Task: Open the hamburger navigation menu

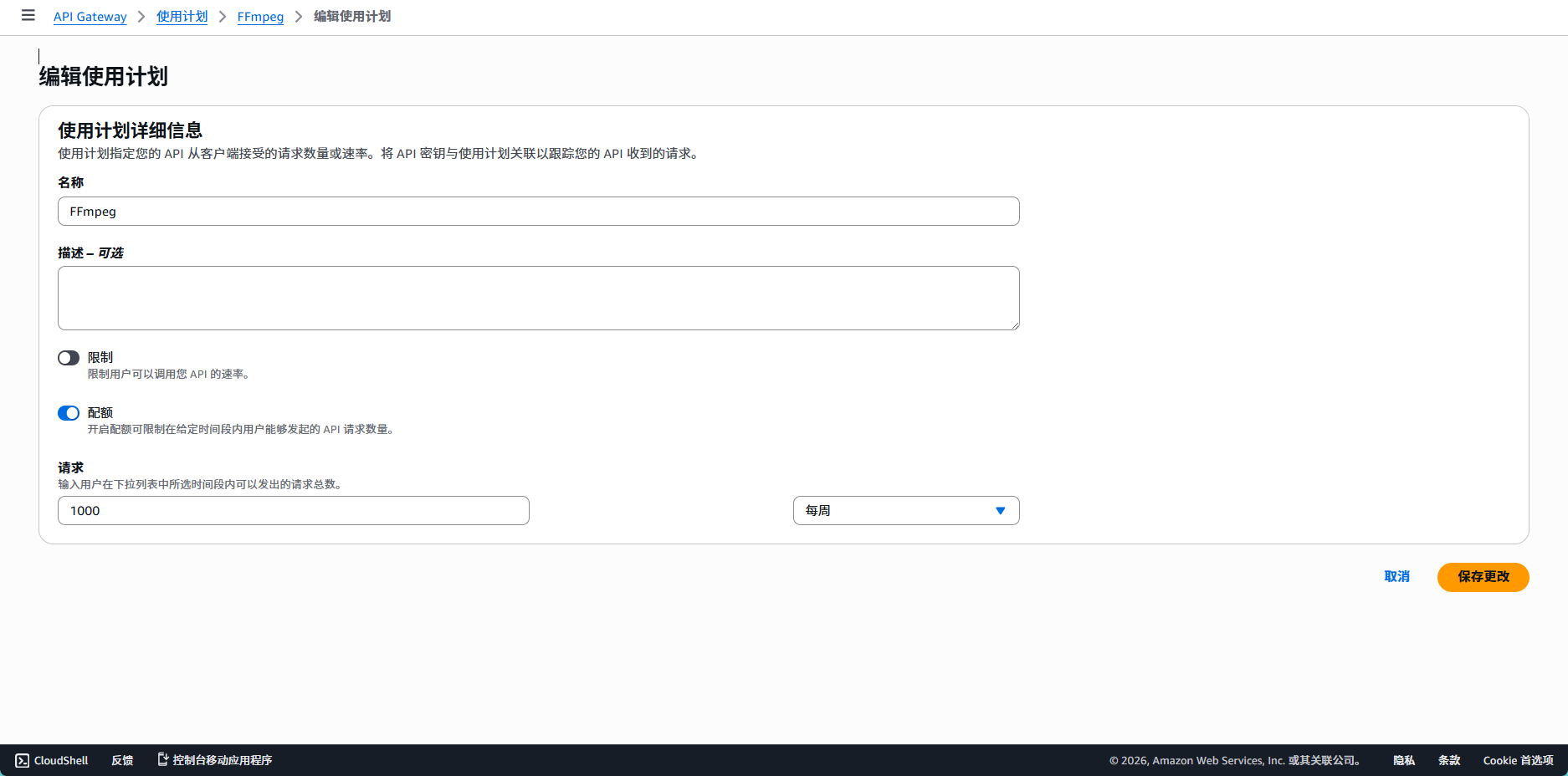Action: click(28, 16)
